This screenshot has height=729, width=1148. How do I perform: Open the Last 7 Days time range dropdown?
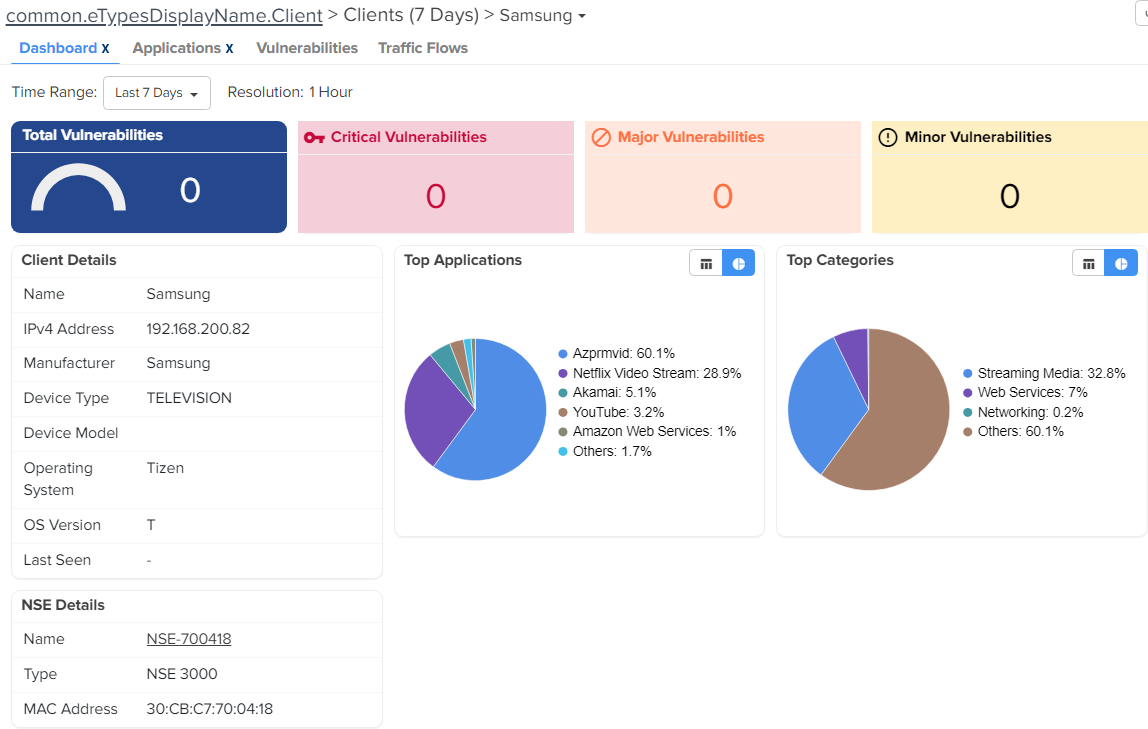(x=157, y=93)
